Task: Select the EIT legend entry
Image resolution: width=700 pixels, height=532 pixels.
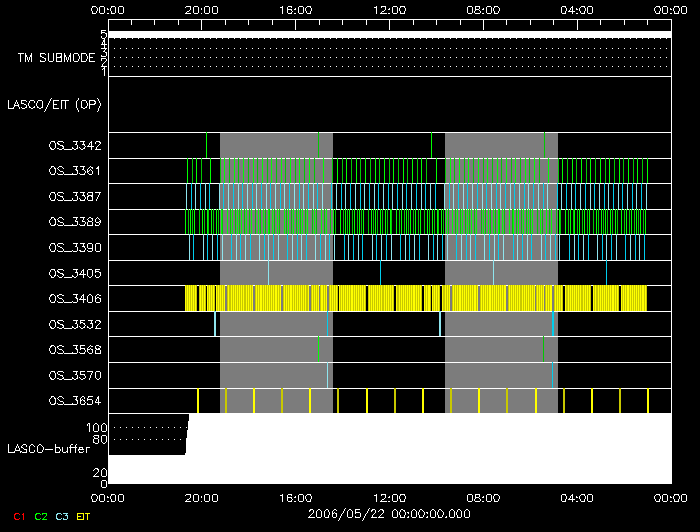Action: [x=84, y=516]
